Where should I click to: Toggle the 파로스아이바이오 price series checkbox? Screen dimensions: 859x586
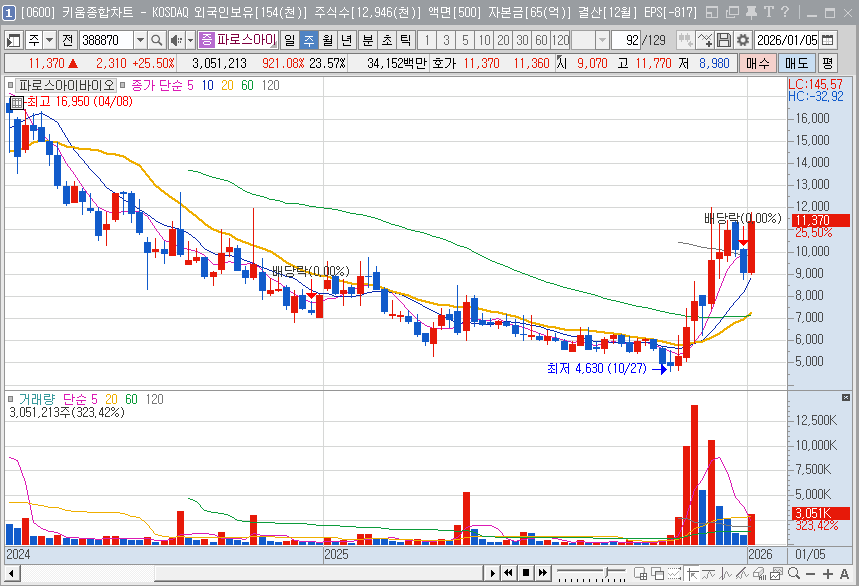coord(10,85)
